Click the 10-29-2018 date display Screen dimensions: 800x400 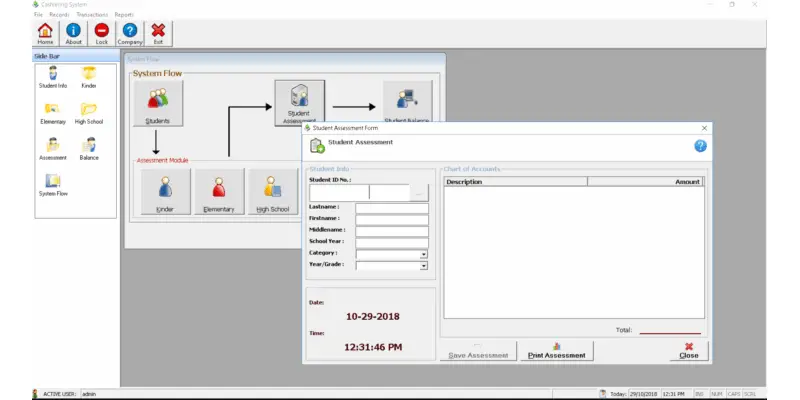(373, 316)
